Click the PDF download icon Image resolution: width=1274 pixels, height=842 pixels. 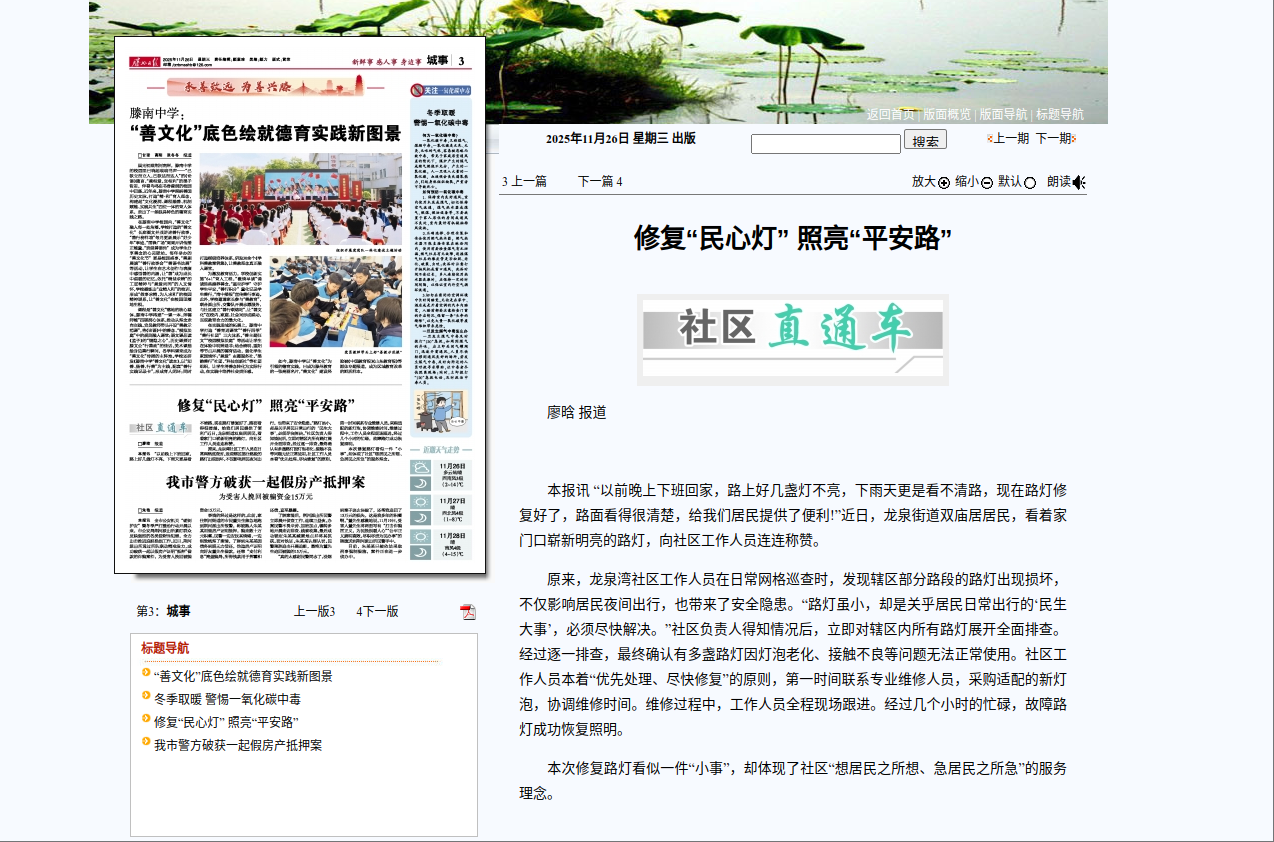point(467,612)
